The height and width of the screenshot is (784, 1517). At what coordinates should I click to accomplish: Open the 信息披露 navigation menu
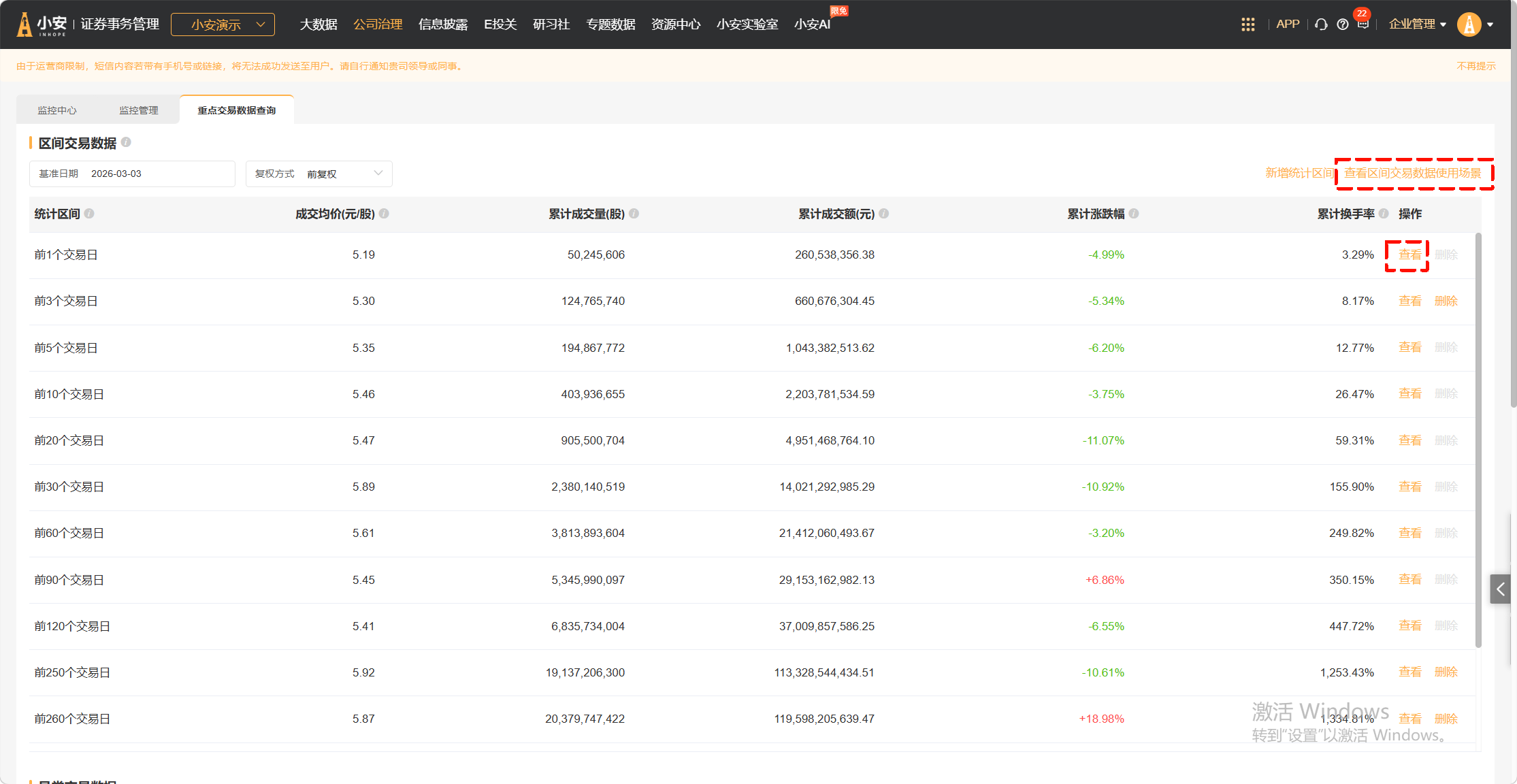click(443, 24)
